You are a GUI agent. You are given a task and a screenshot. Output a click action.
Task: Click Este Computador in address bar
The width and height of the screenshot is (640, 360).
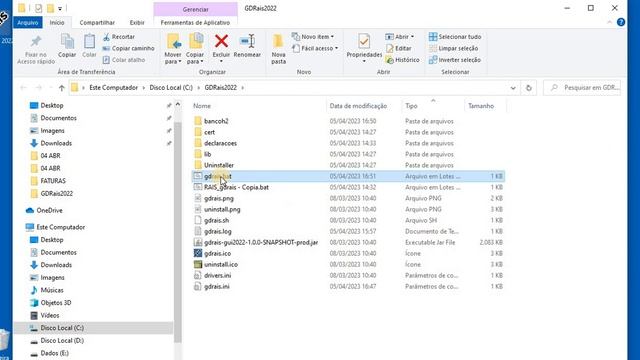(113, 88)
